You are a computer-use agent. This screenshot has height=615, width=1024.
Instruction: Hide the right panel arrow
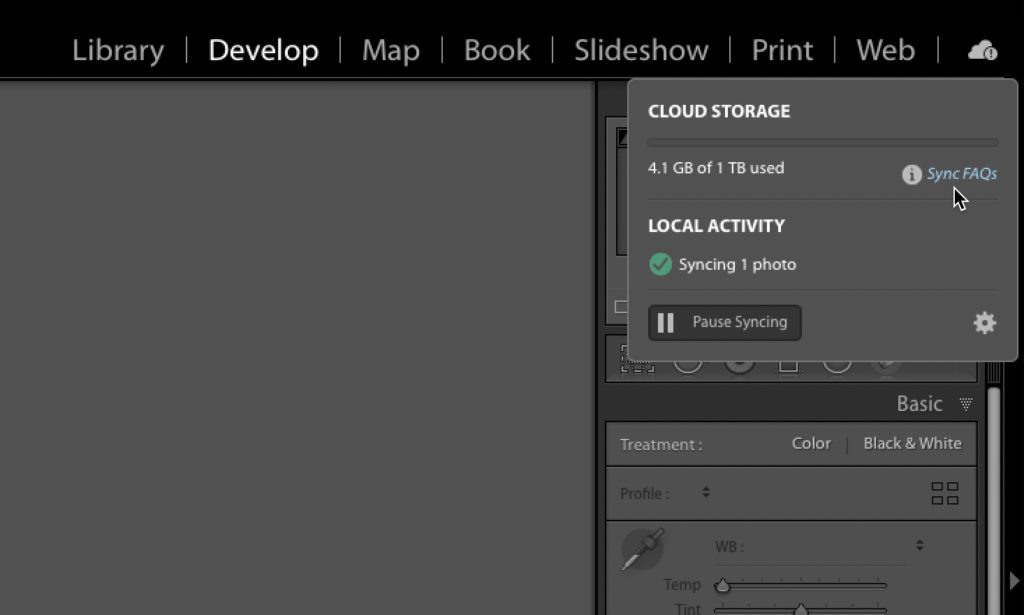1015,580
